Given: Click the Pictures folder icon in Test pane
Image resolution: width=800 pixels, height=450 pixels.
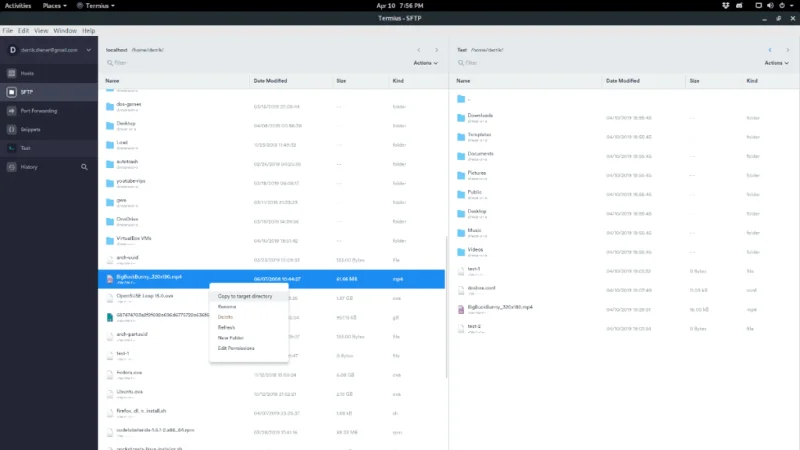Looking at the screenshot, I should pyautogui.click(x=461, y=175).
